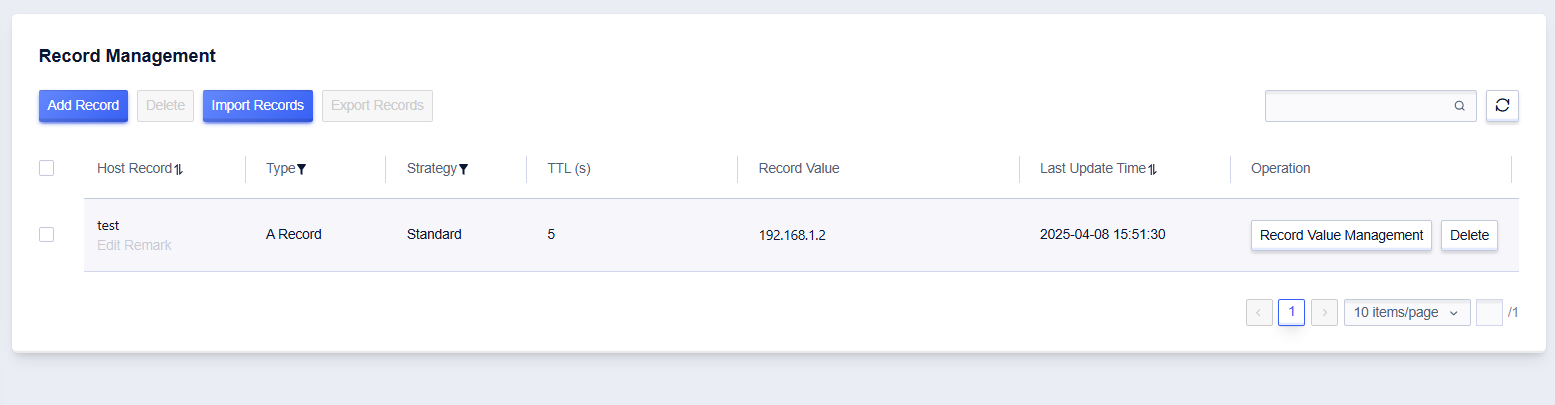Screen dimensions: 1555x405
Task: Click the refresh icon beside search box
Action: [x=1502, y=105]
